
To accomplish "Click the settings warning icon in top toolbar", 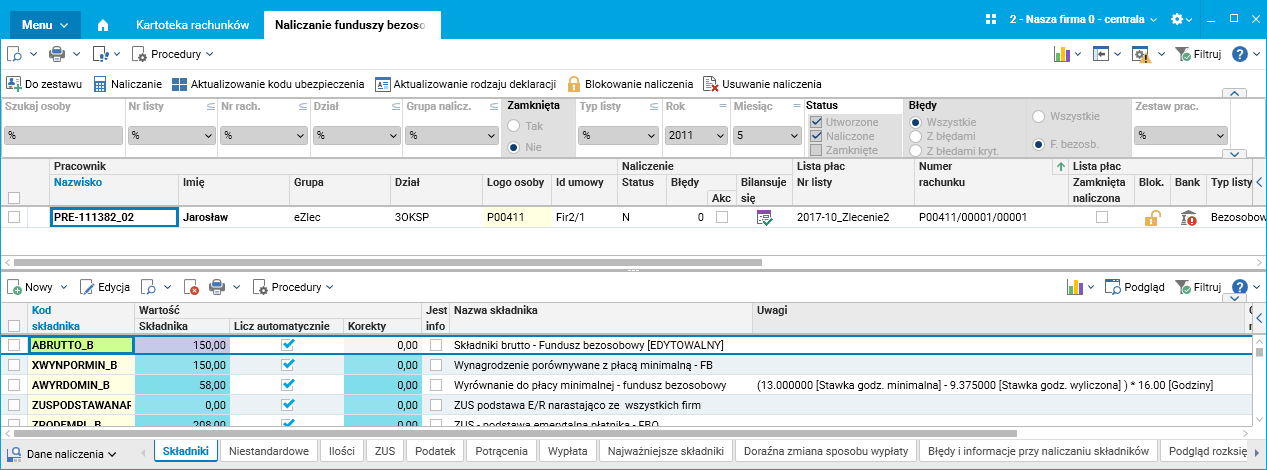I will point(1140,54).
